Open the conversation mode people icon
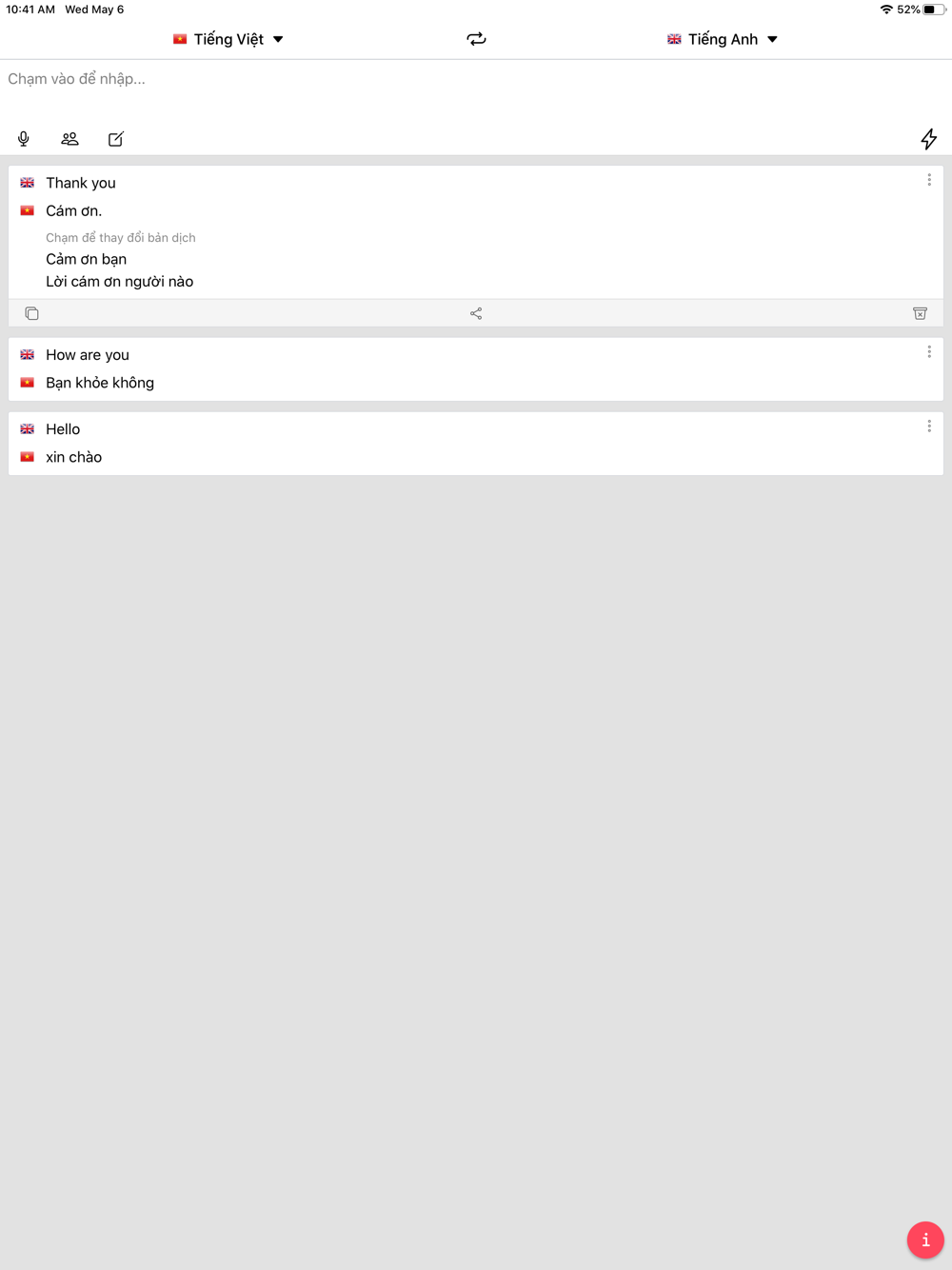 tap(69, 139)
